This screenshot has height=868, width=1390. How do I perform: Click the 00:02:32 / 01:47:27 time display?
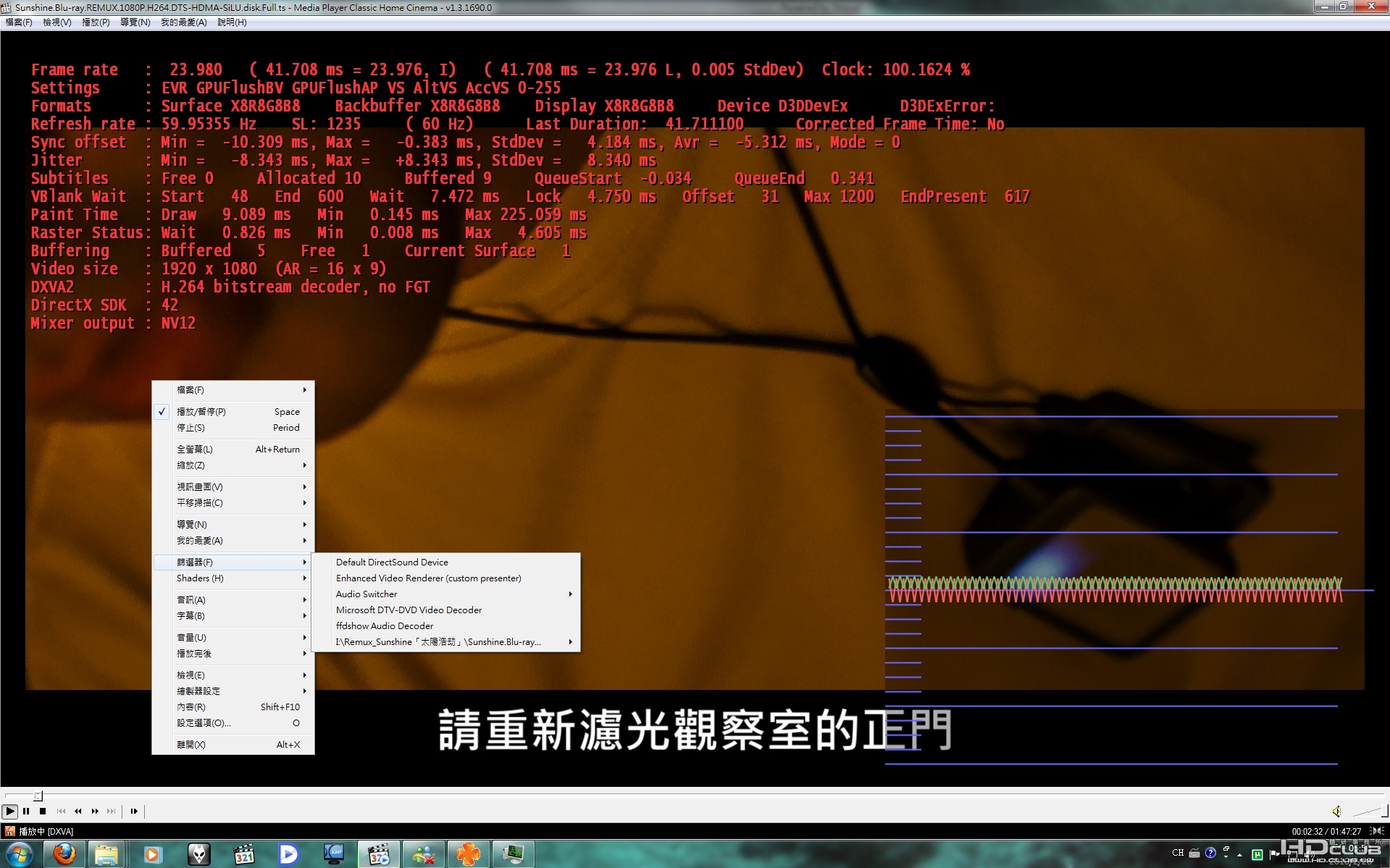(x=1326, y=832)
